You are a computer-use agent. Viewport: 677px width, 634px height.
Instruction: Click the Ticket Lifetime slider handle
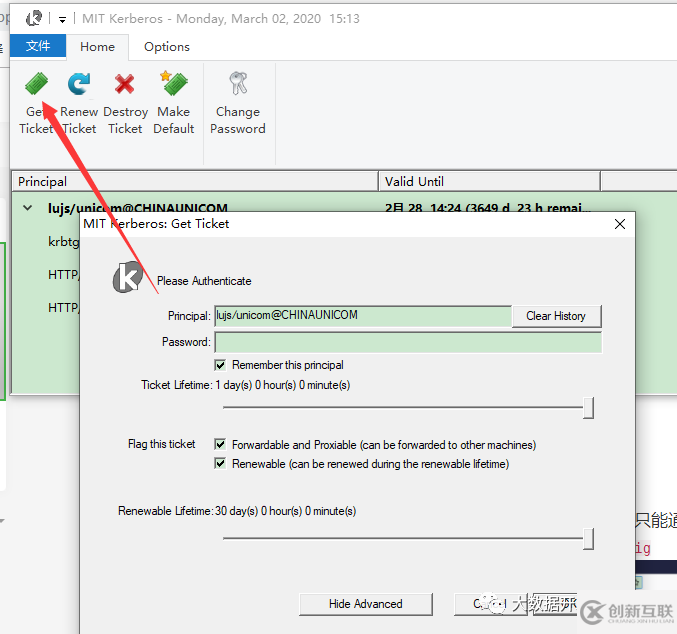pyautogui.click(x=588, y=408)
